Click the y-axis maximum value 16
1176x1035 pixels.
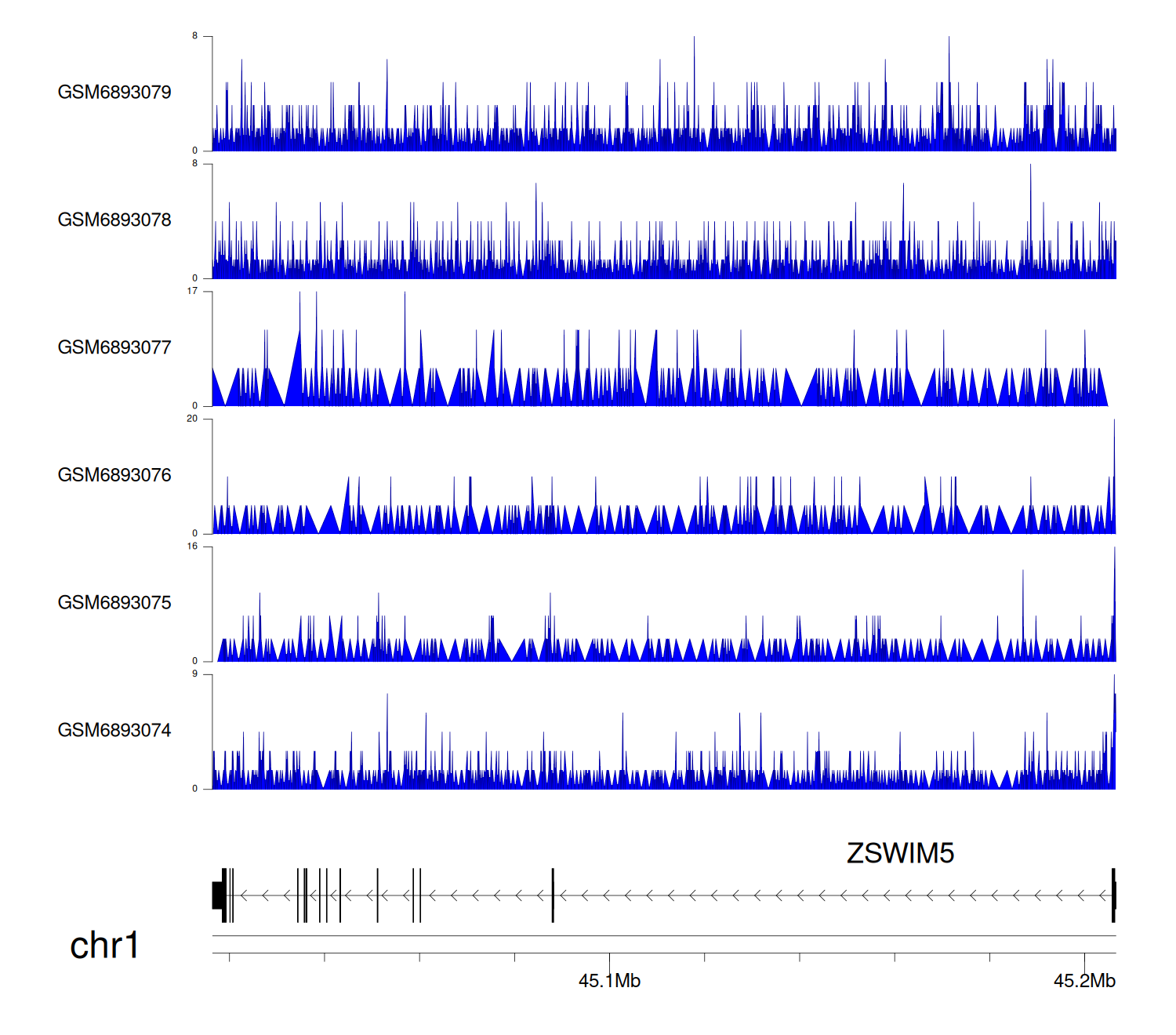pos(192,547)
